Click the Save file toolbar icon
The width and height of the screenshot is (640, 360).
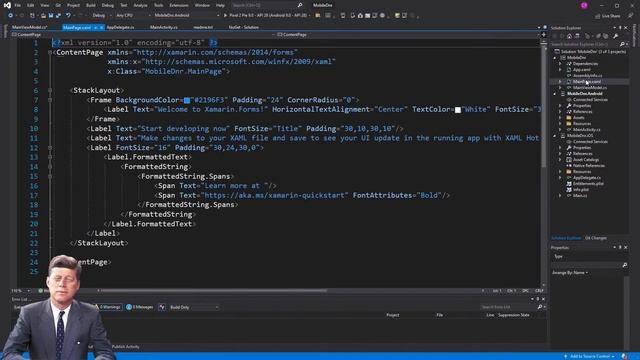click(x=51, y=16)
